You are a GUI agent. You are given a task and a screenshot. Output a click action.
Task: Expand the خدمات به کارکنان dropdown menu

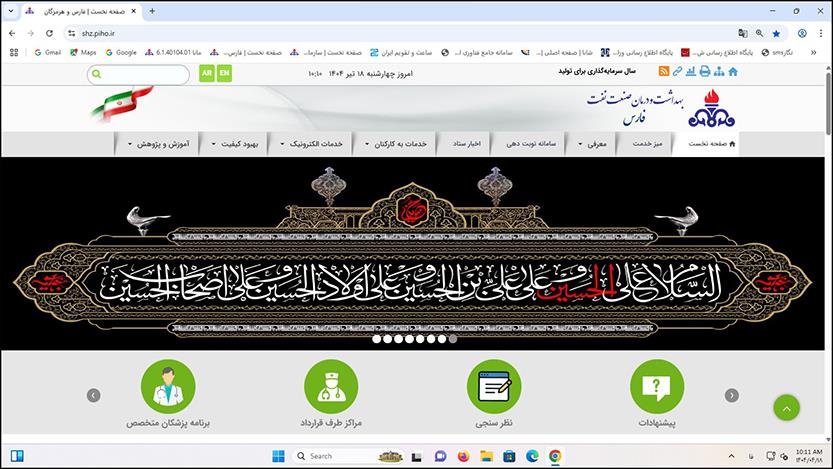395,144
